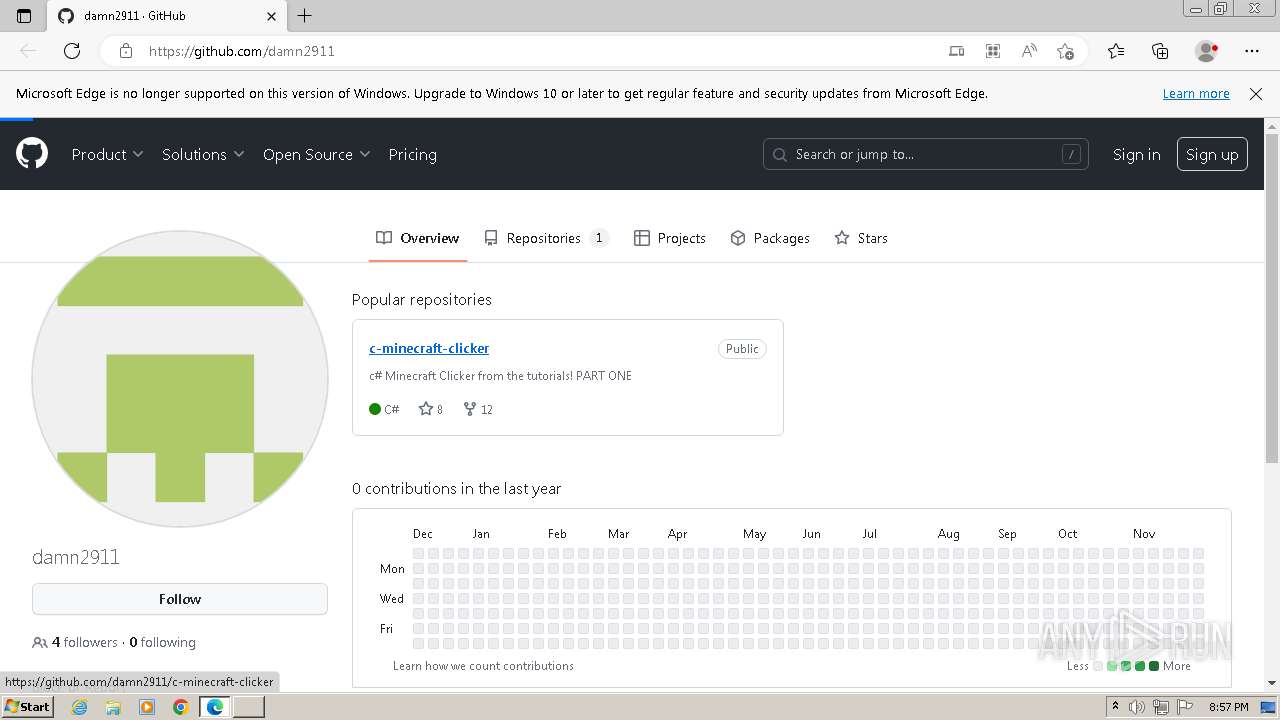The width and height of the screenshot is (1280, 720).
Task: Click the browser address bar URL
Action: tap(241, 51)
